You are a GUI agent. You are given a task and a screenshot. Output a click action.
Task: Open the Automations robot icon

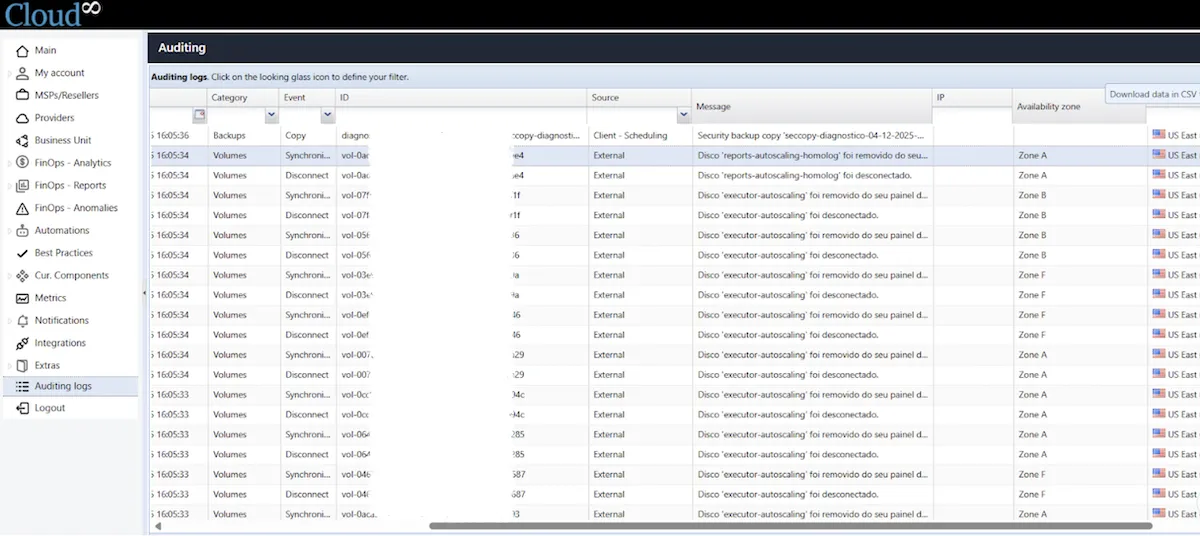point(23,230)
